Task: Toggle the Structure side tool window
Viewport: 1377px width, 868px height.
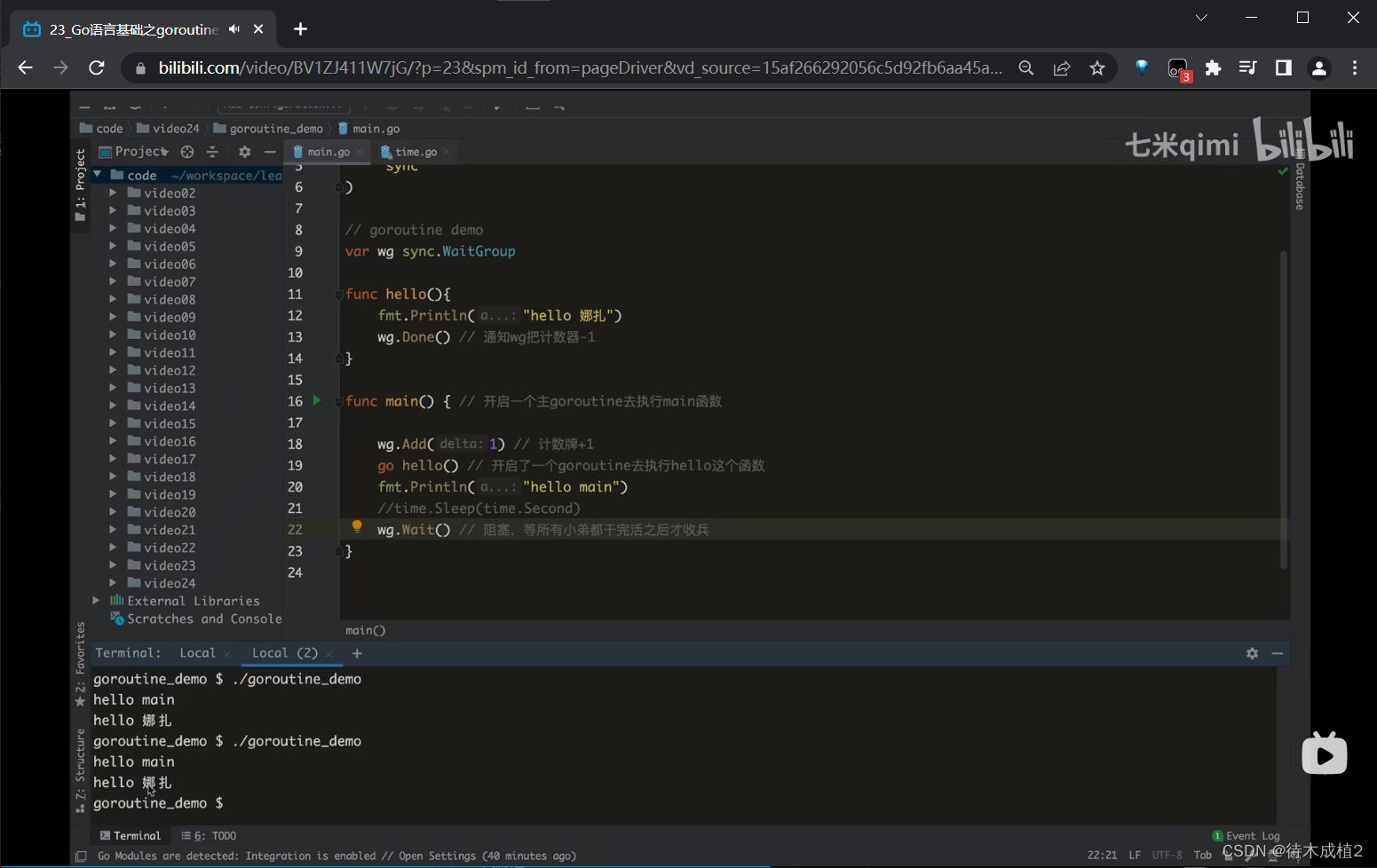Action: (x=80, y=771)
